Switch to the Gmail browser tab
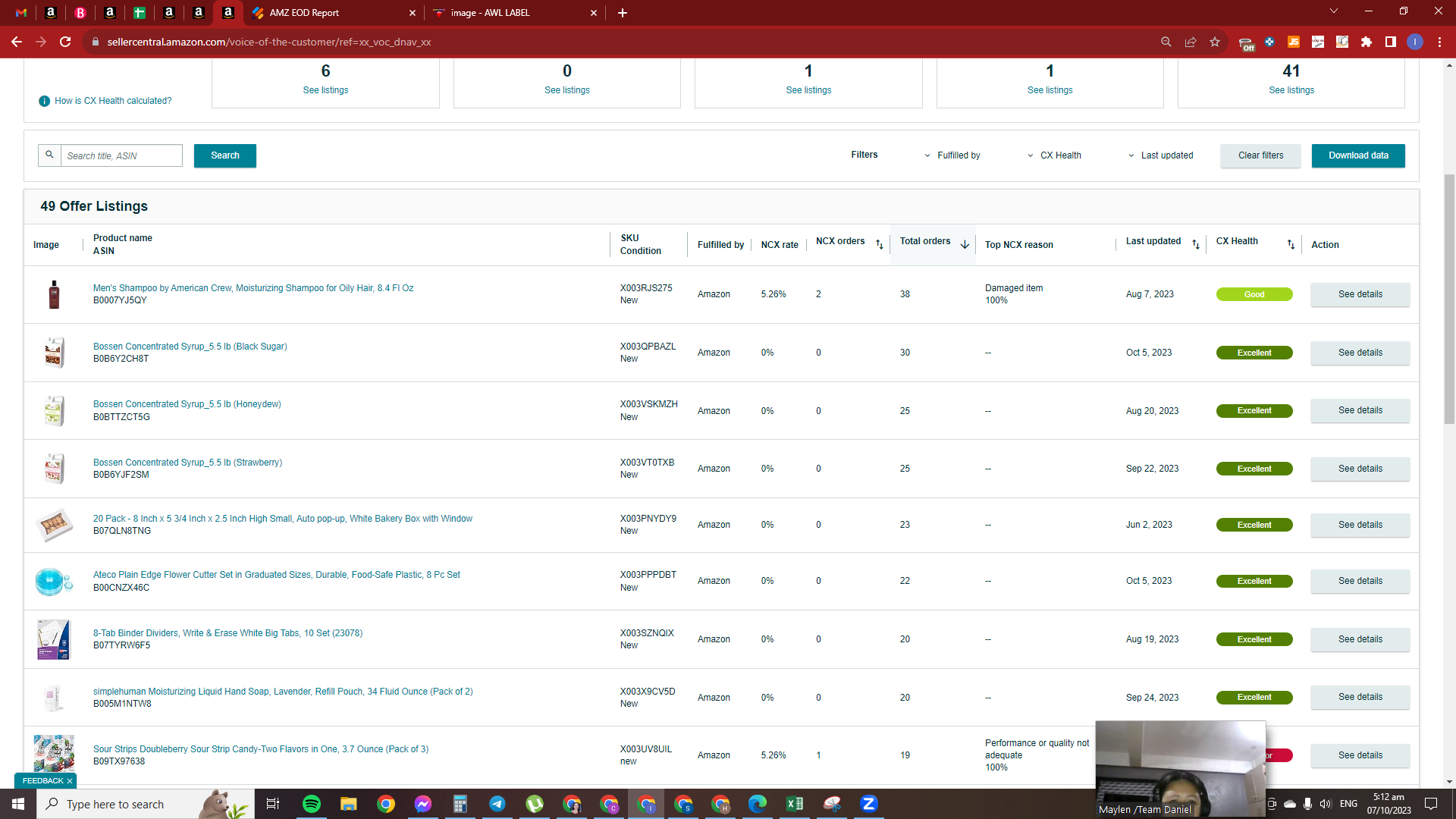The image size is (1456, 819). click(x=21, y=13)
